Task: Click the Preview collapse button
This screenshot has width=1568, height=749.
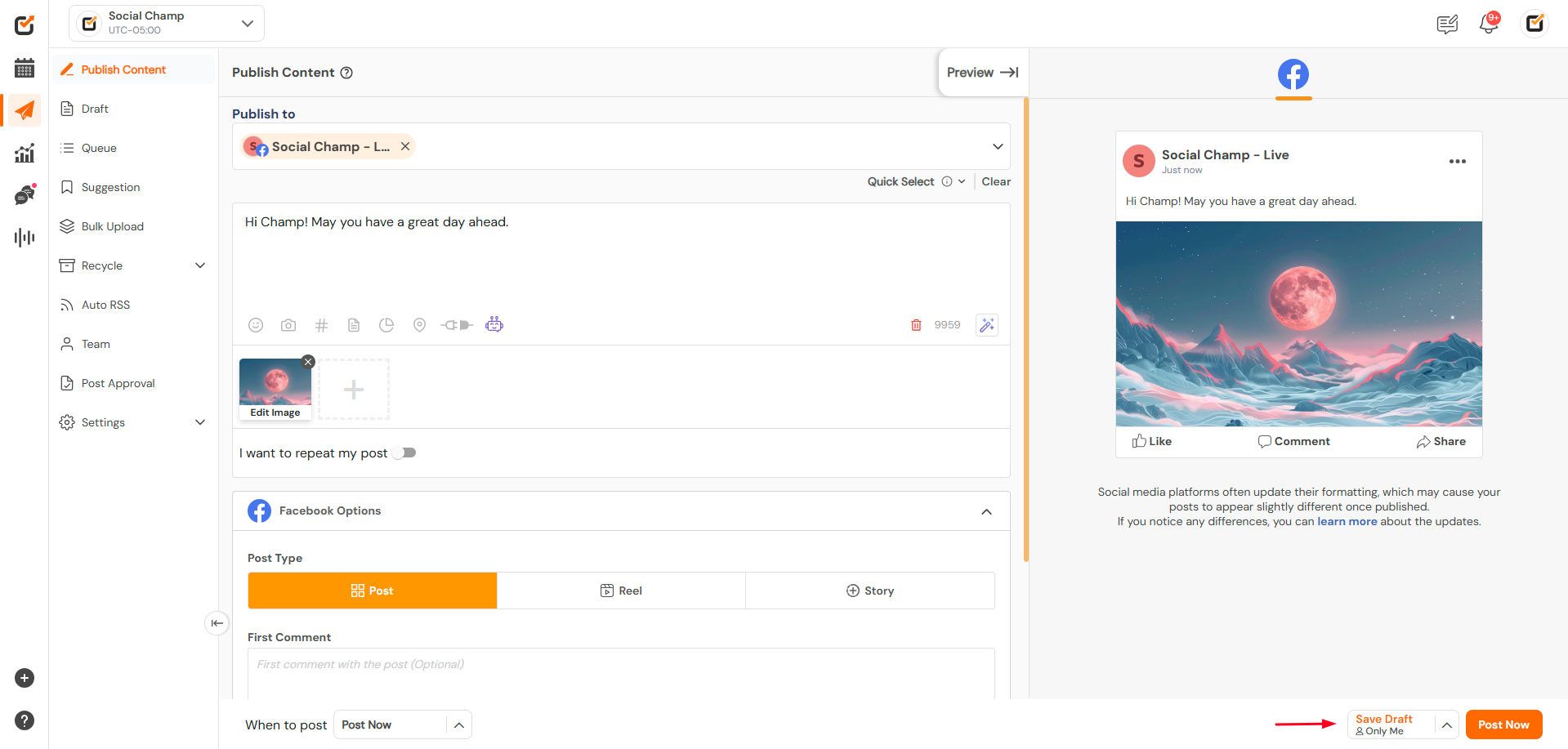Action: [x=983, y=73]
